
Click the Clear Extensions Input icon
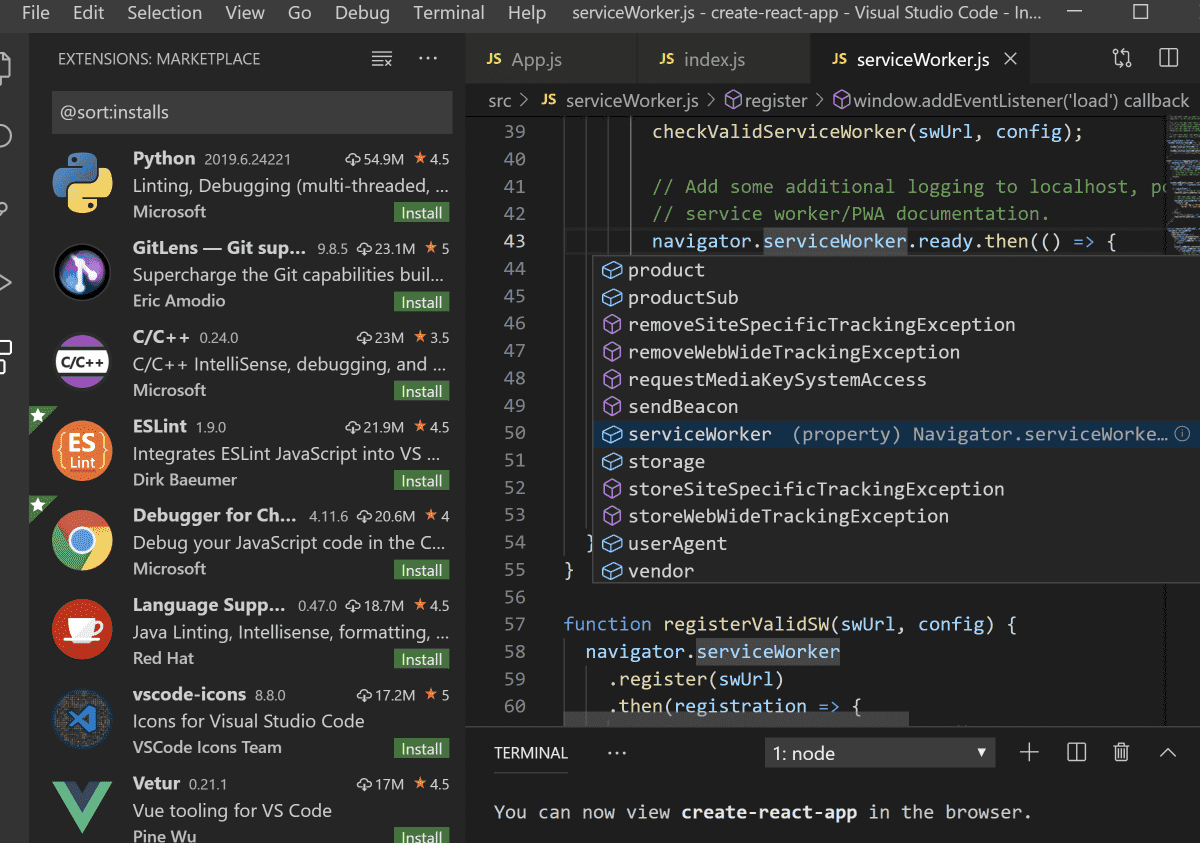point(381,59)
